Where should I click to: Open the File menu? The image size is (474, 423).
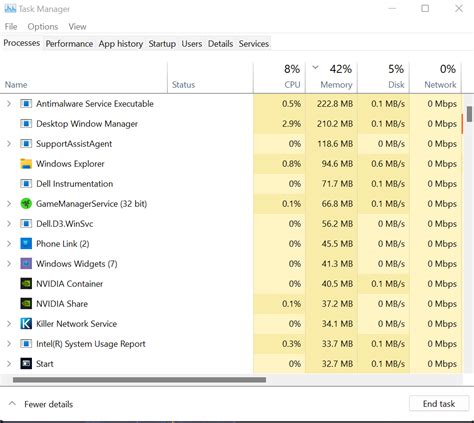[x=11, y=27]
